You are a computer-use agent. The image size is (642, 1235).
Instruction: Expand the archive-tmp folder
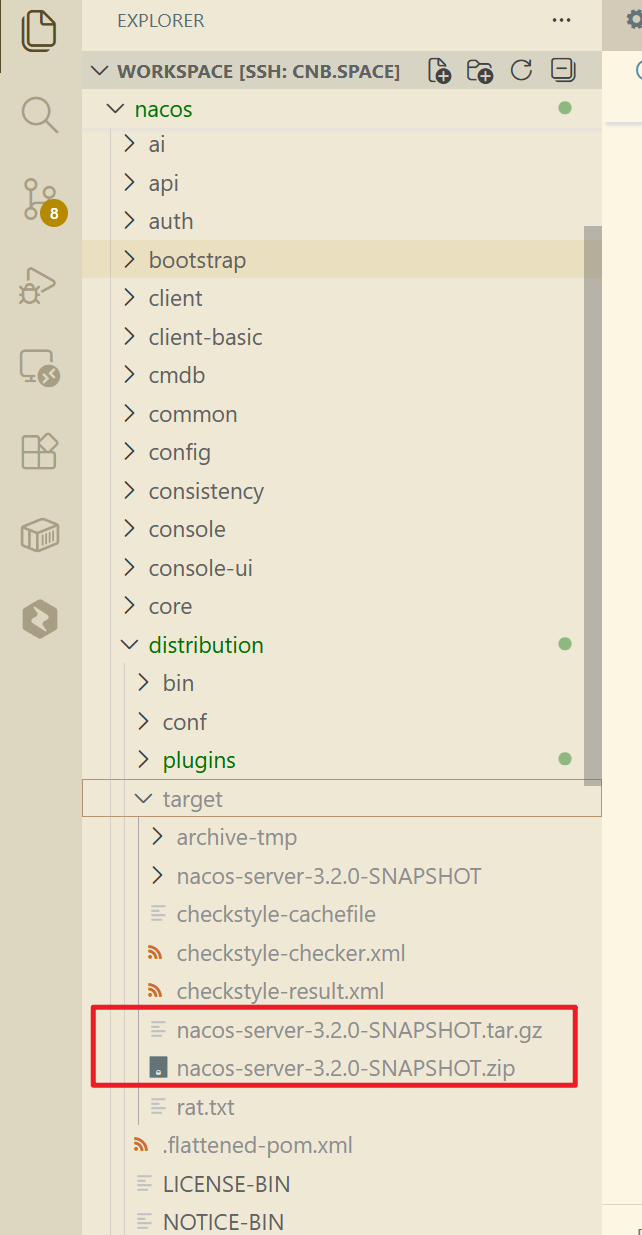coord(341,837)
